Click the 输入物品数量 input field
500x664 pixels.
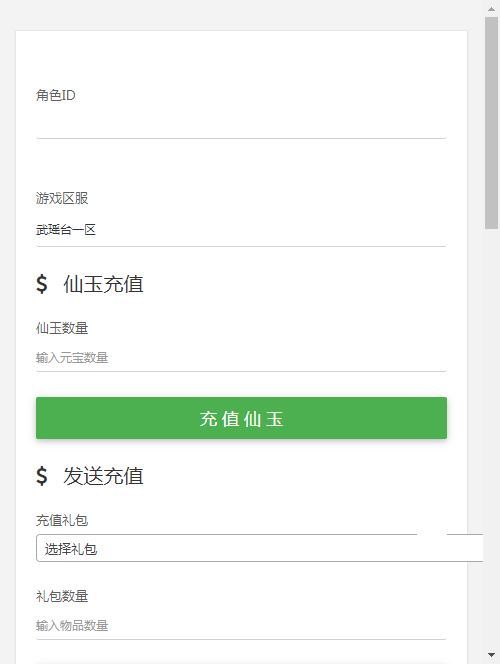(x=241, y=625)
